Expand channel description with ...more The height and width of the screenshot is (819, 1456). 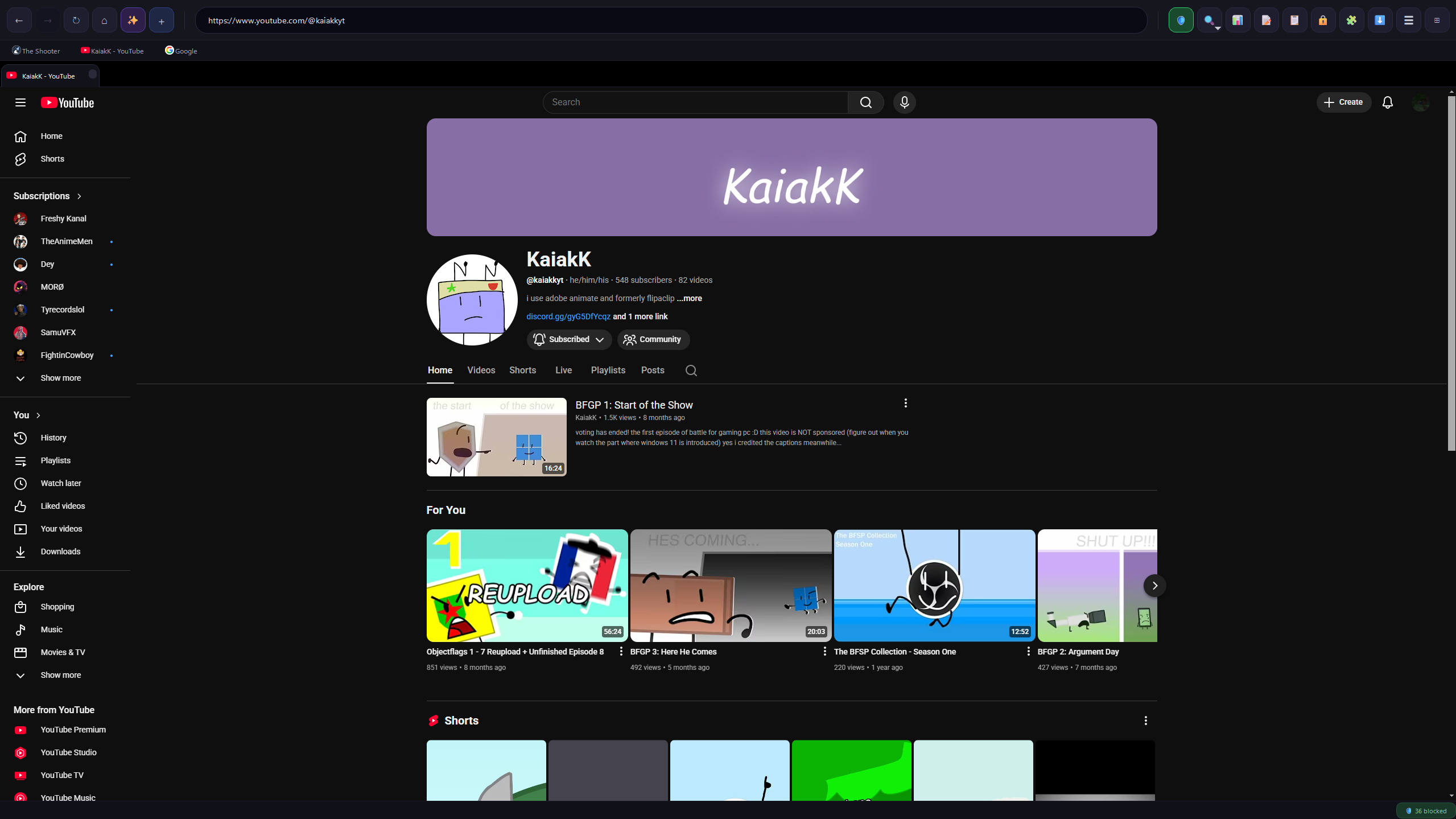coord(689,298)
